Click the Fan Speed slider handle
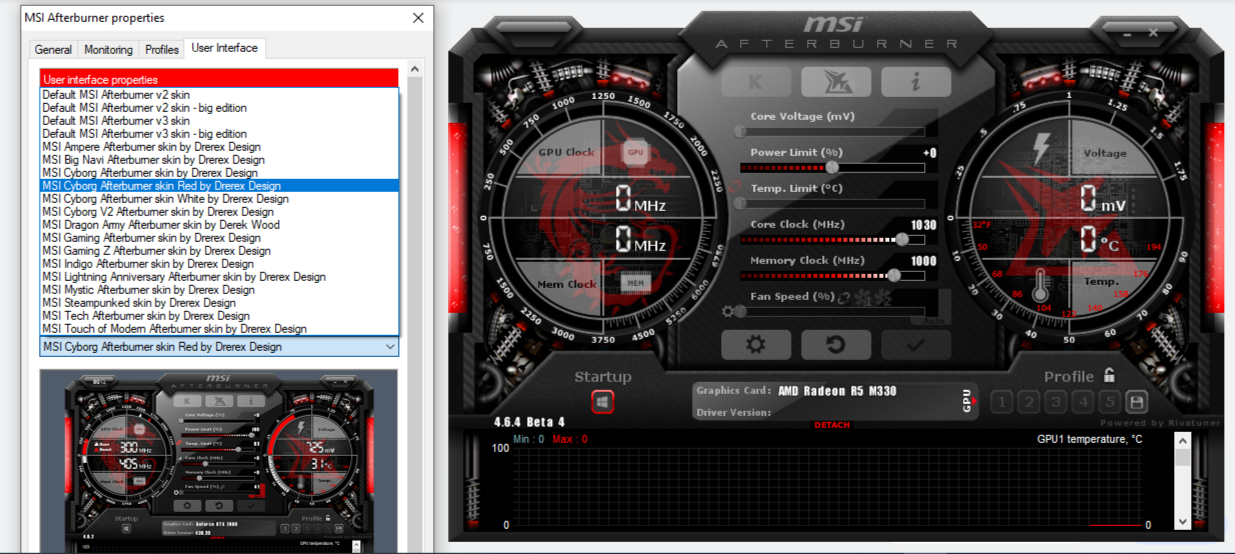The image size is (1235, 554). point(740,311)
